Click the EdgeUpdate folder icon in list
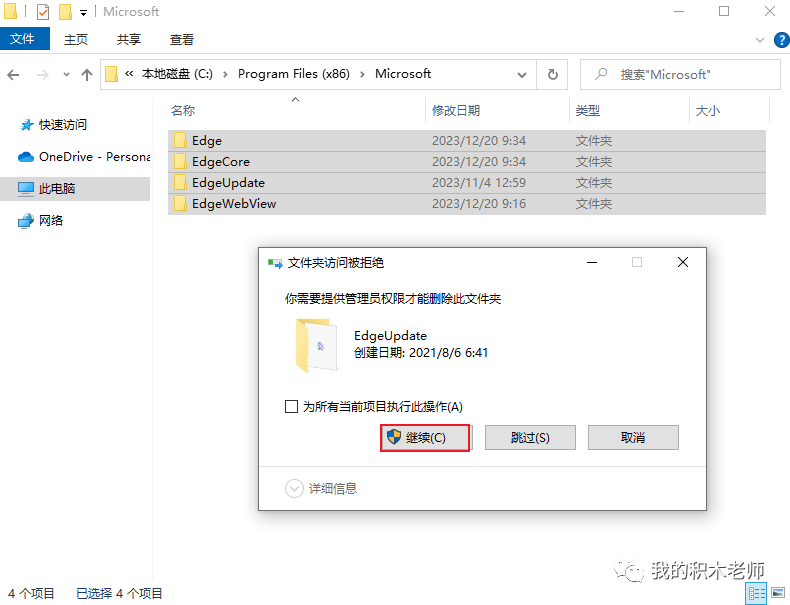Screen dimensions: 790x605 (x=180, y=182)
